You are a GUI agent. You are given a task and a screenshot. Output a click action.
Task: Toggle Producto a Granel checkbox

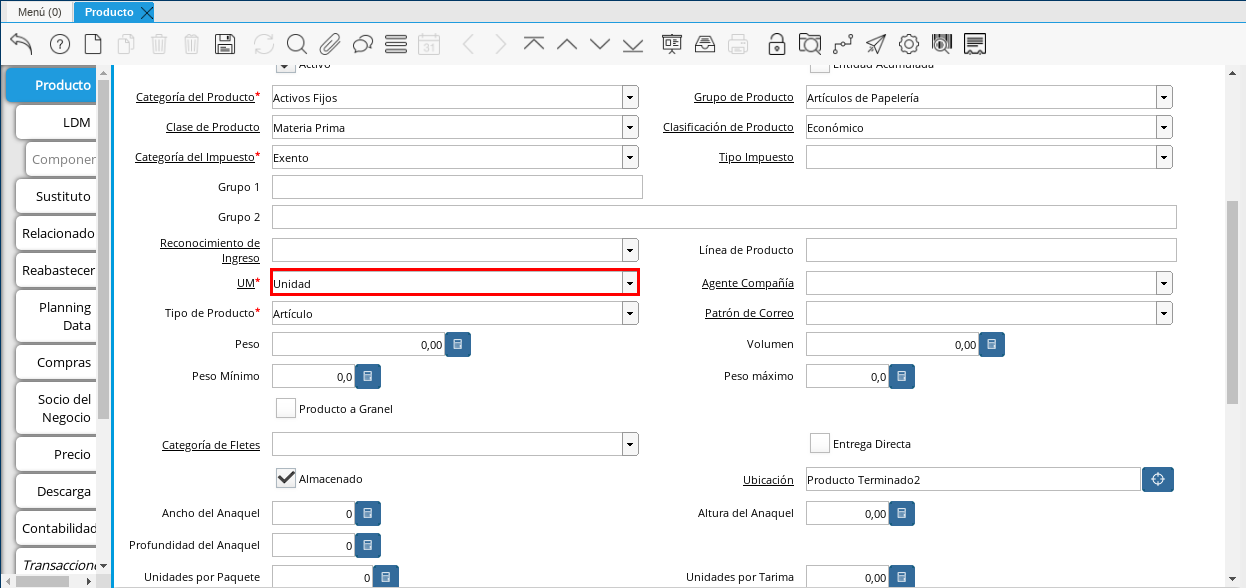pyautogui.click(x=286, y=408)
